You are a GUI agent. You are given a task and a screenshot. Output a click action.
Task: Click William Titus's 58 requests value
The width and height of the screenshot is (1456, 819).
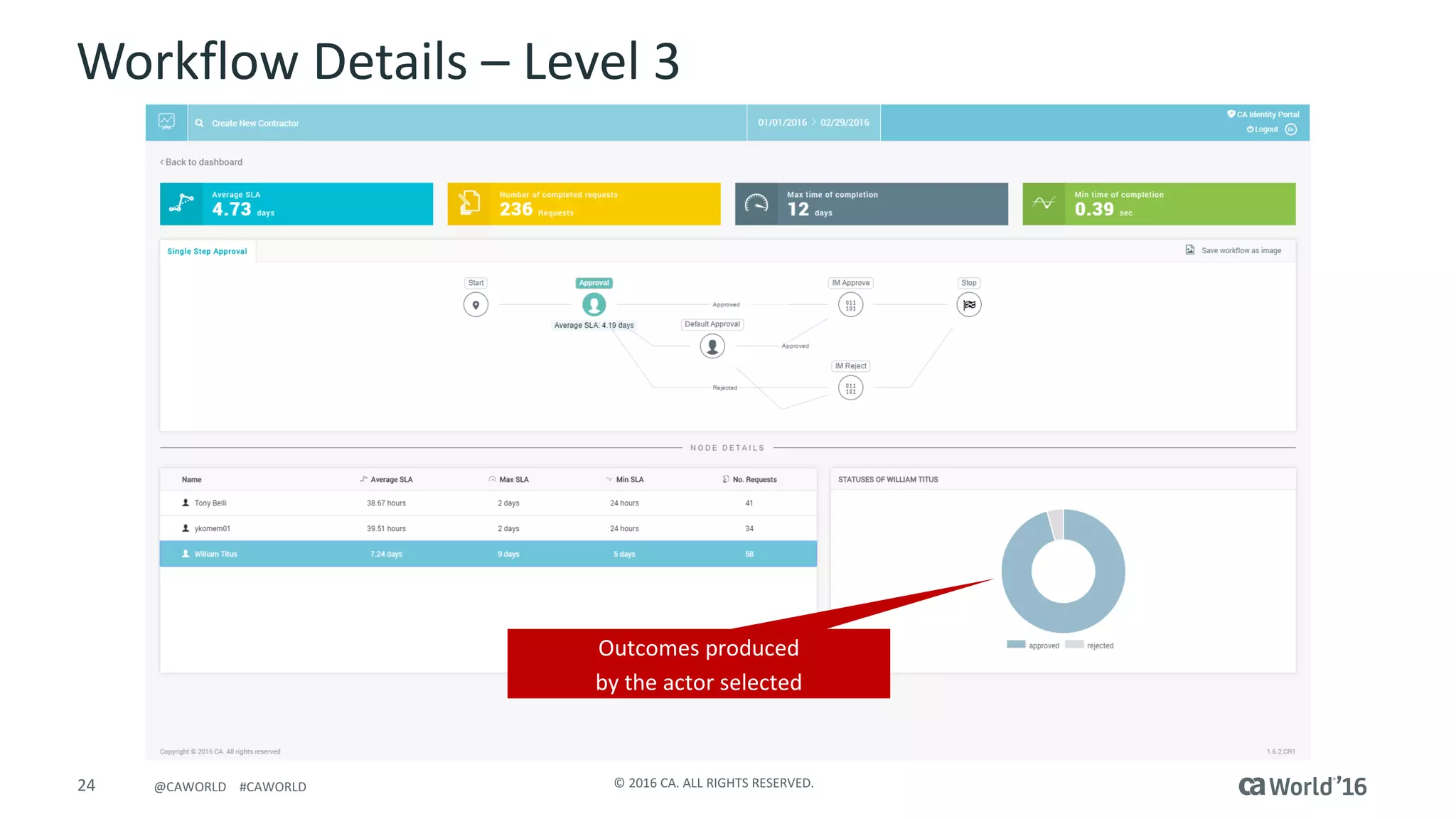click(749, 555)
